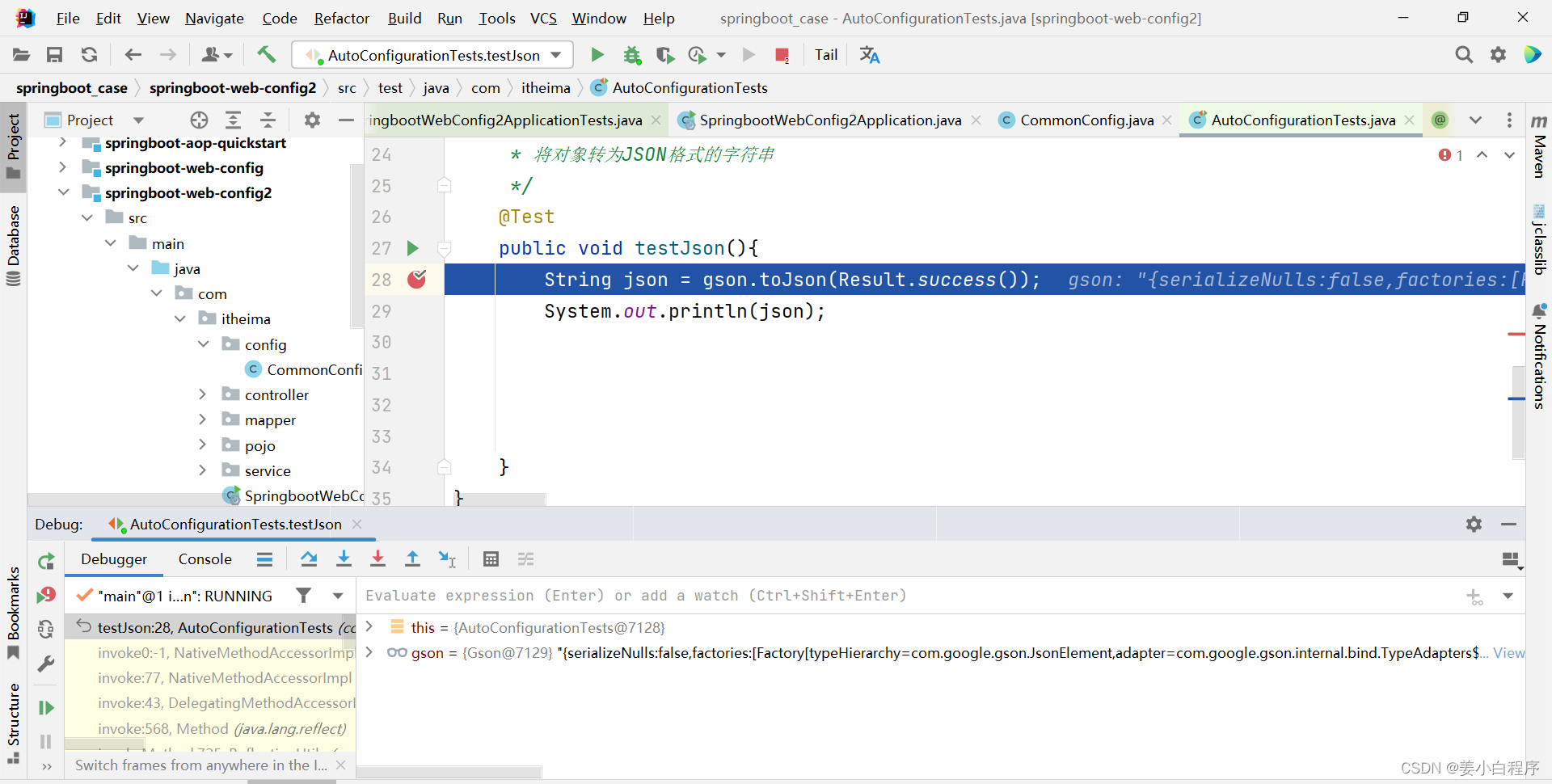Image resolution: width=1552 pixels, height=784 pixels.
Task: Click the Step Over debugger icon
Action: pyautogui.click(x=310, y=558)
